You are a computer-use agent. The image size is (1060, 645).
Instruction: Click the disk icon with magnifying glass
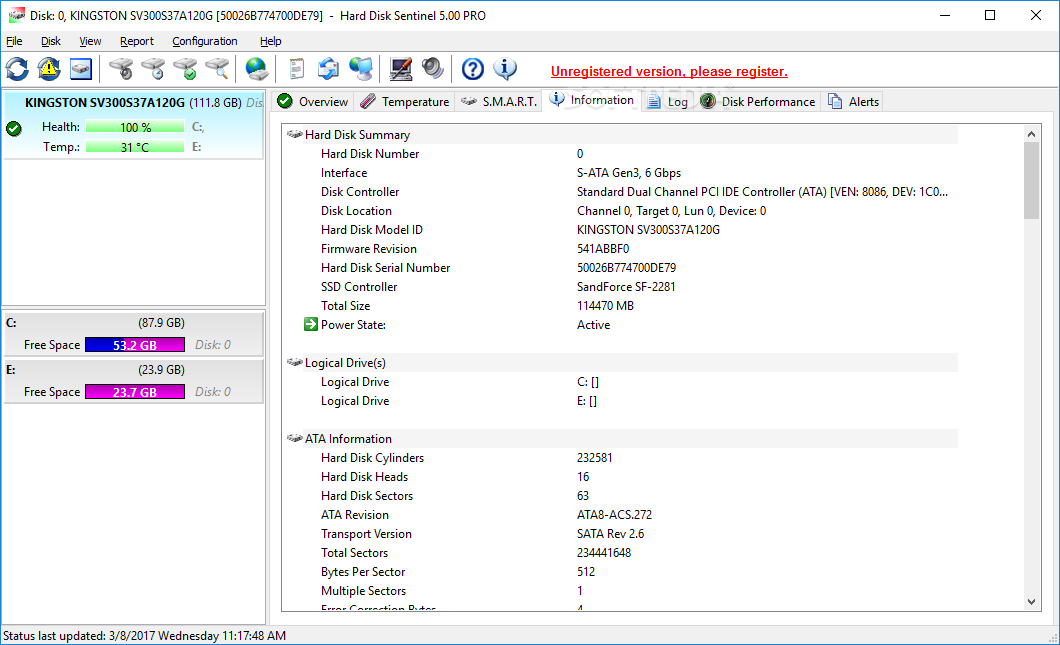pyautogui.click(x=217, y=69)
